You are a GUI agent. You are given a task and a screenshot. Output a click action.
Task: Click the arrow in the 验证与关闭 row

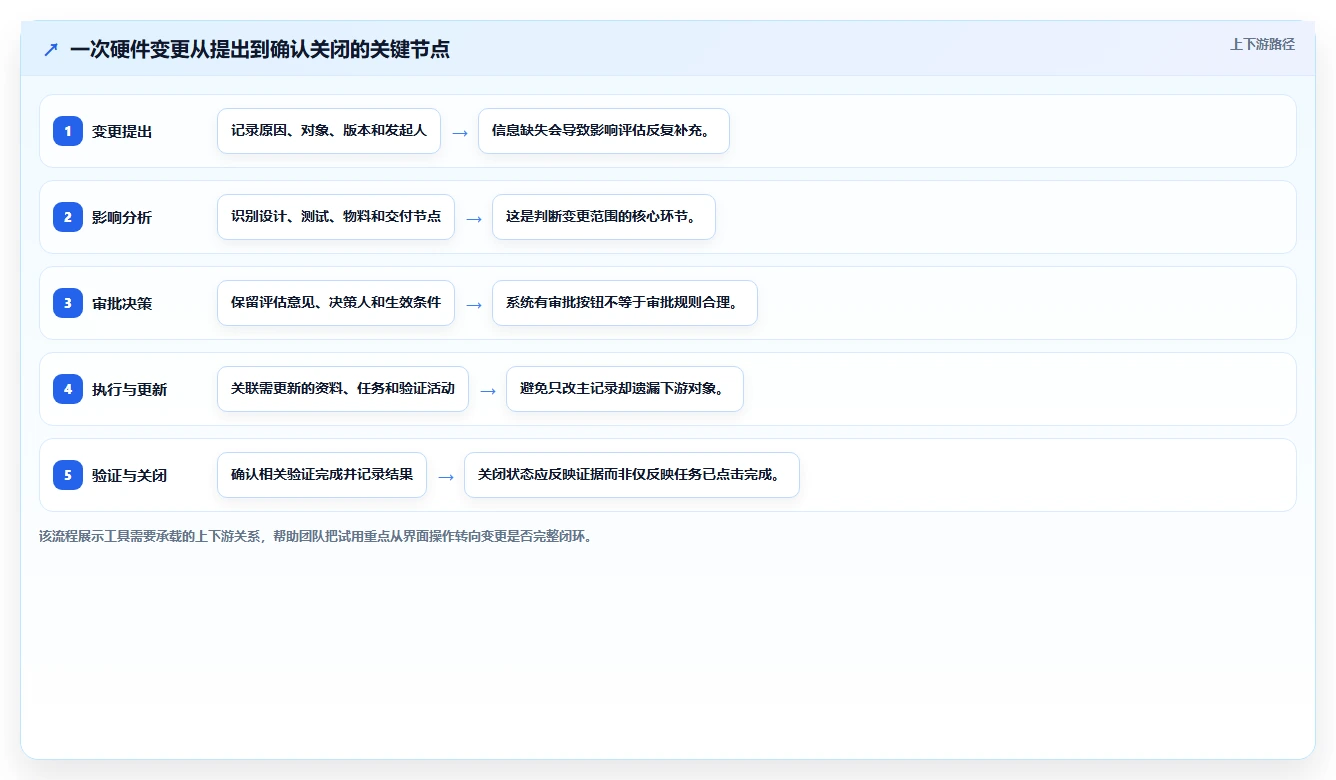pyautogui.click(x=446, y=476)
